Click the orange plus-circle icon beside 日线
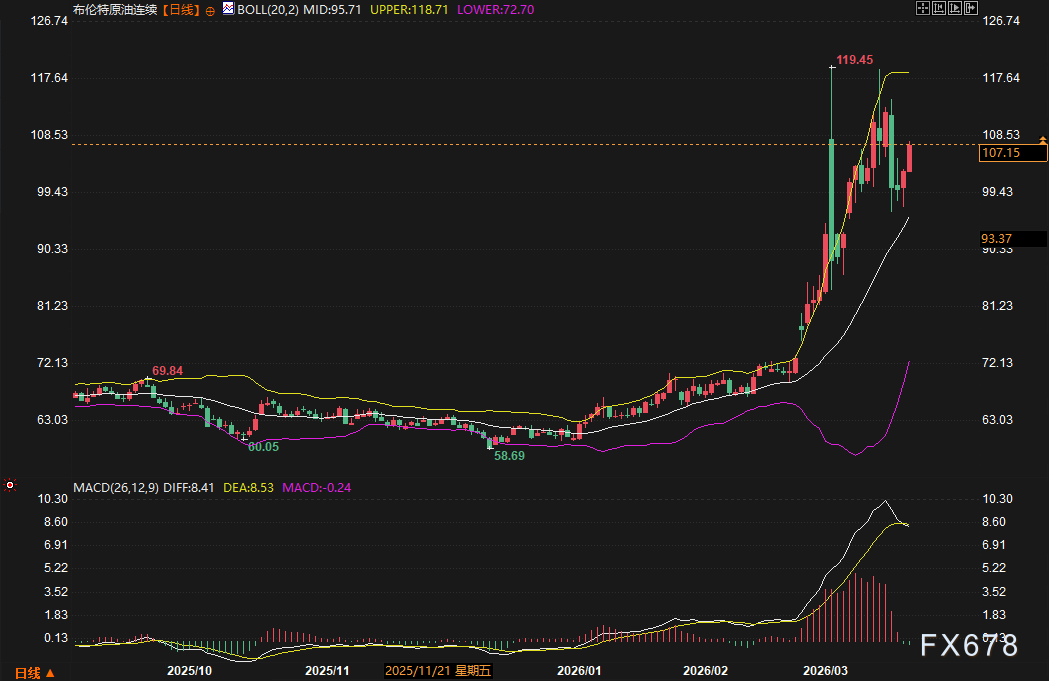The image size is (1049, 681). (x=210, y=9)
